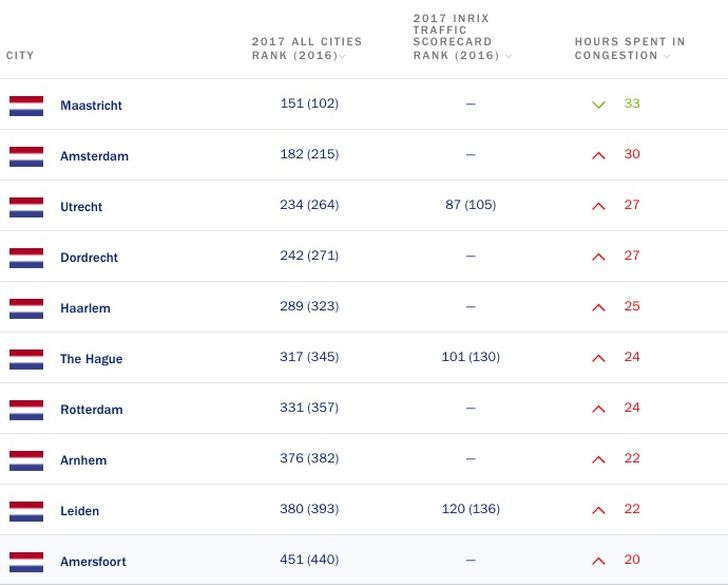Click the flag icon beside Leiden
Viewport: 728px width, 585px height.
click(26, 511)
